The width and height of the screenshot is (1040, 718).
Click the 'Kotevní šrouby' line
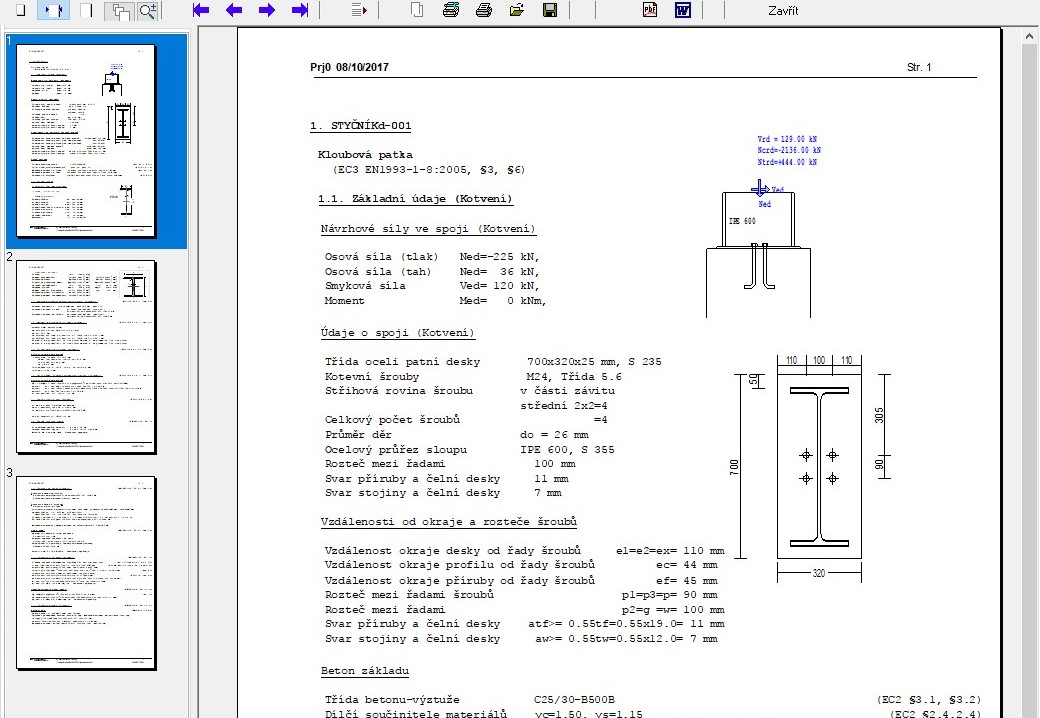473,377
